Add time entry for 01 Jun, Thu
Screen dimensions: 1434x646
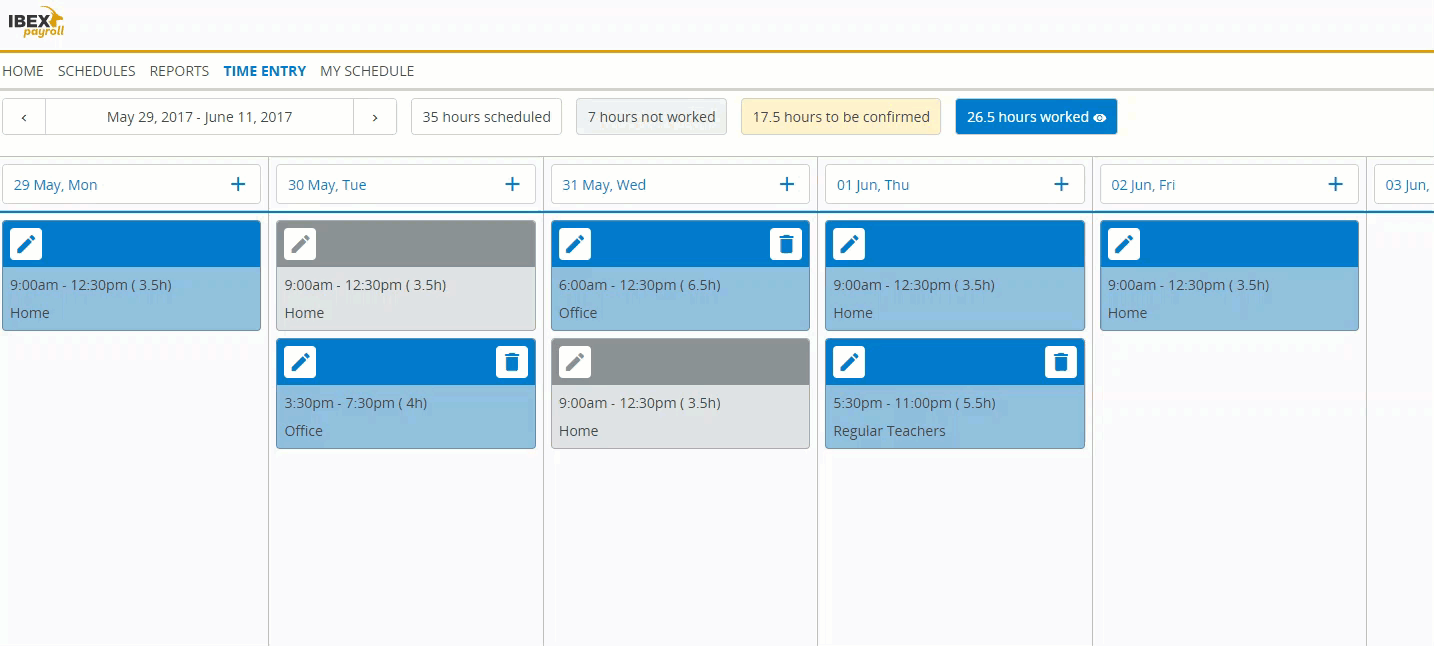[x=1061, y=184]
